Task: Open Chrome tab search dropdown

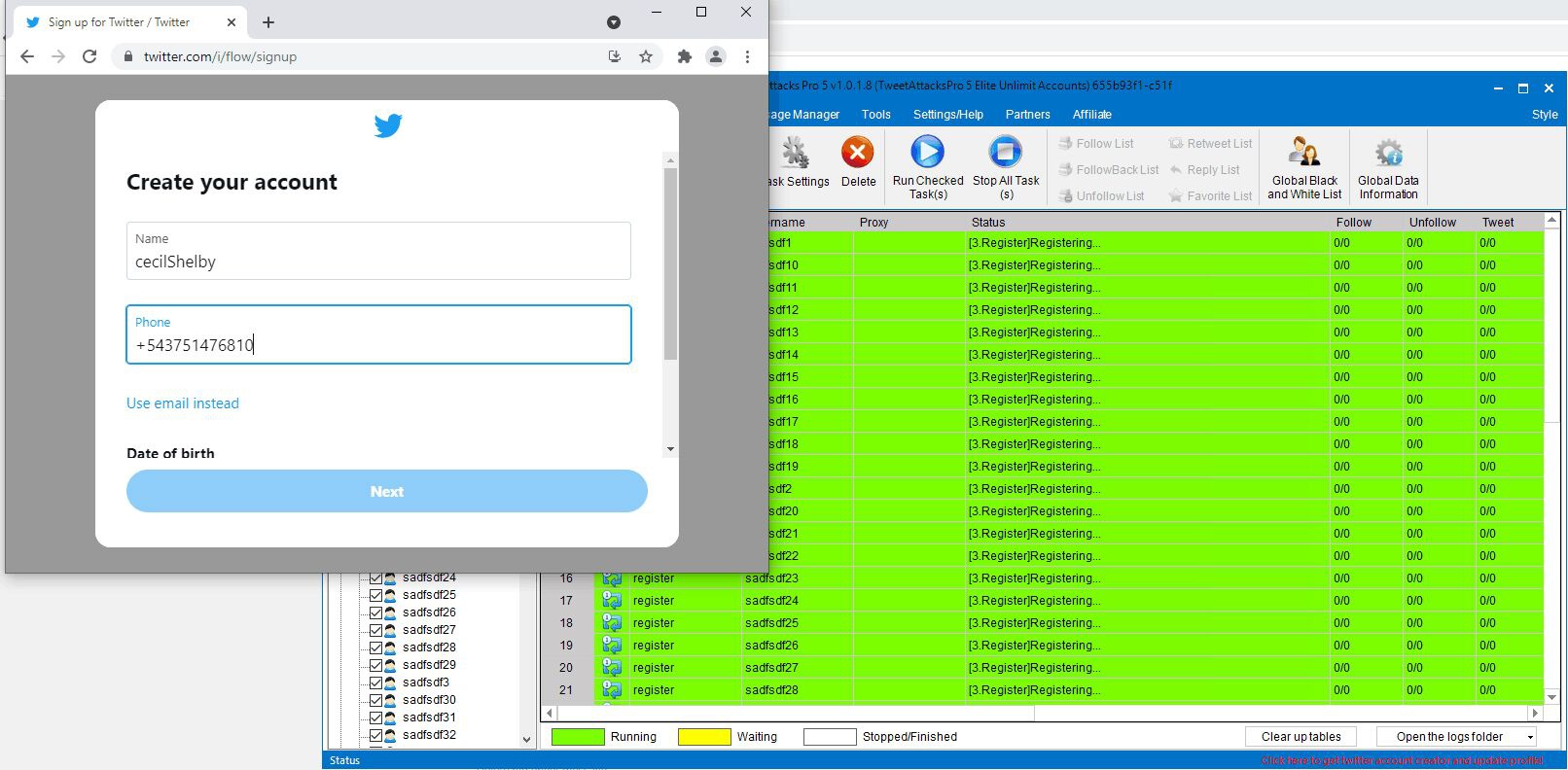Action: 614,22
